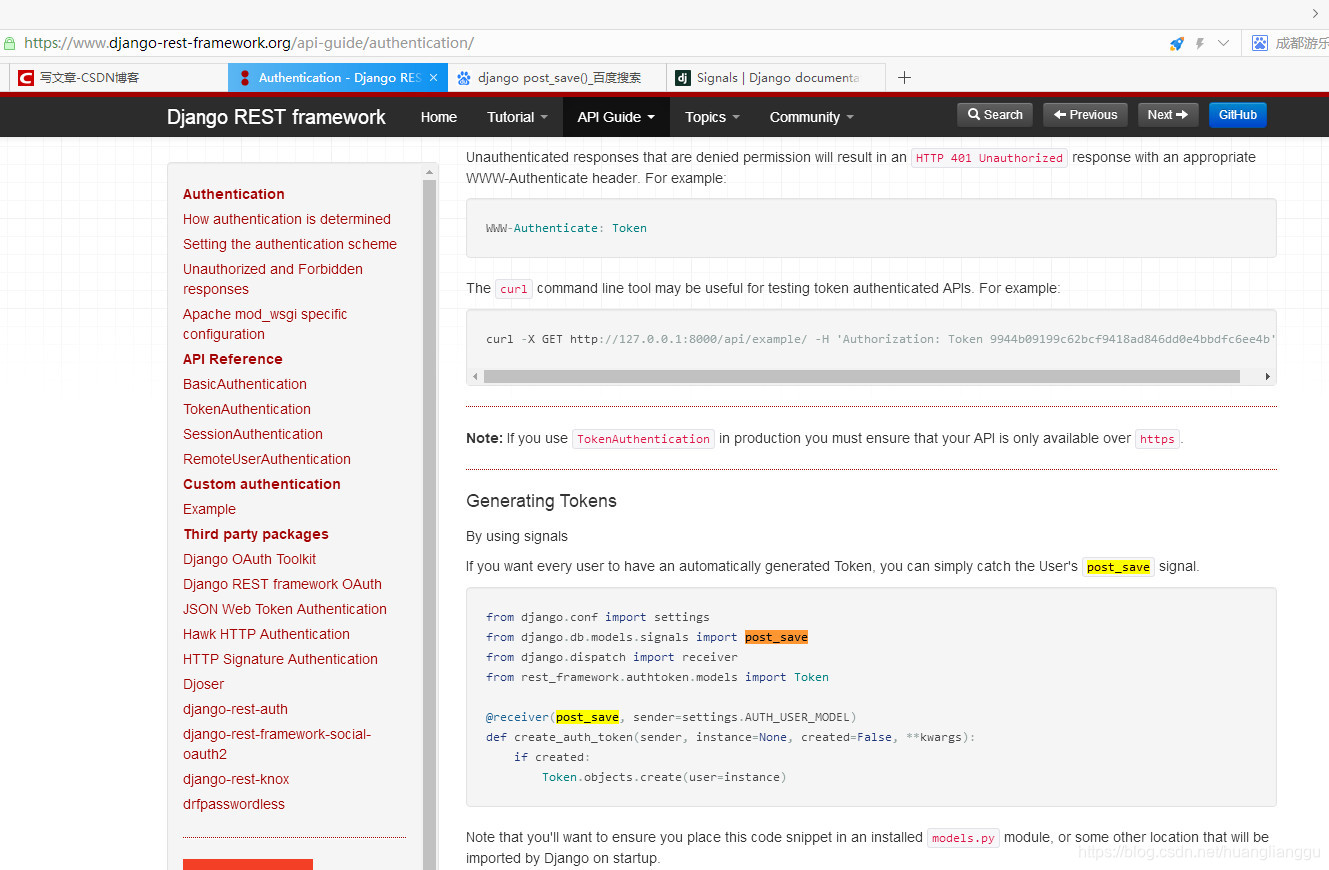Click the sidebar vertical scrollbar track
Screen dimensions: 1329x870
coord(430,525)
